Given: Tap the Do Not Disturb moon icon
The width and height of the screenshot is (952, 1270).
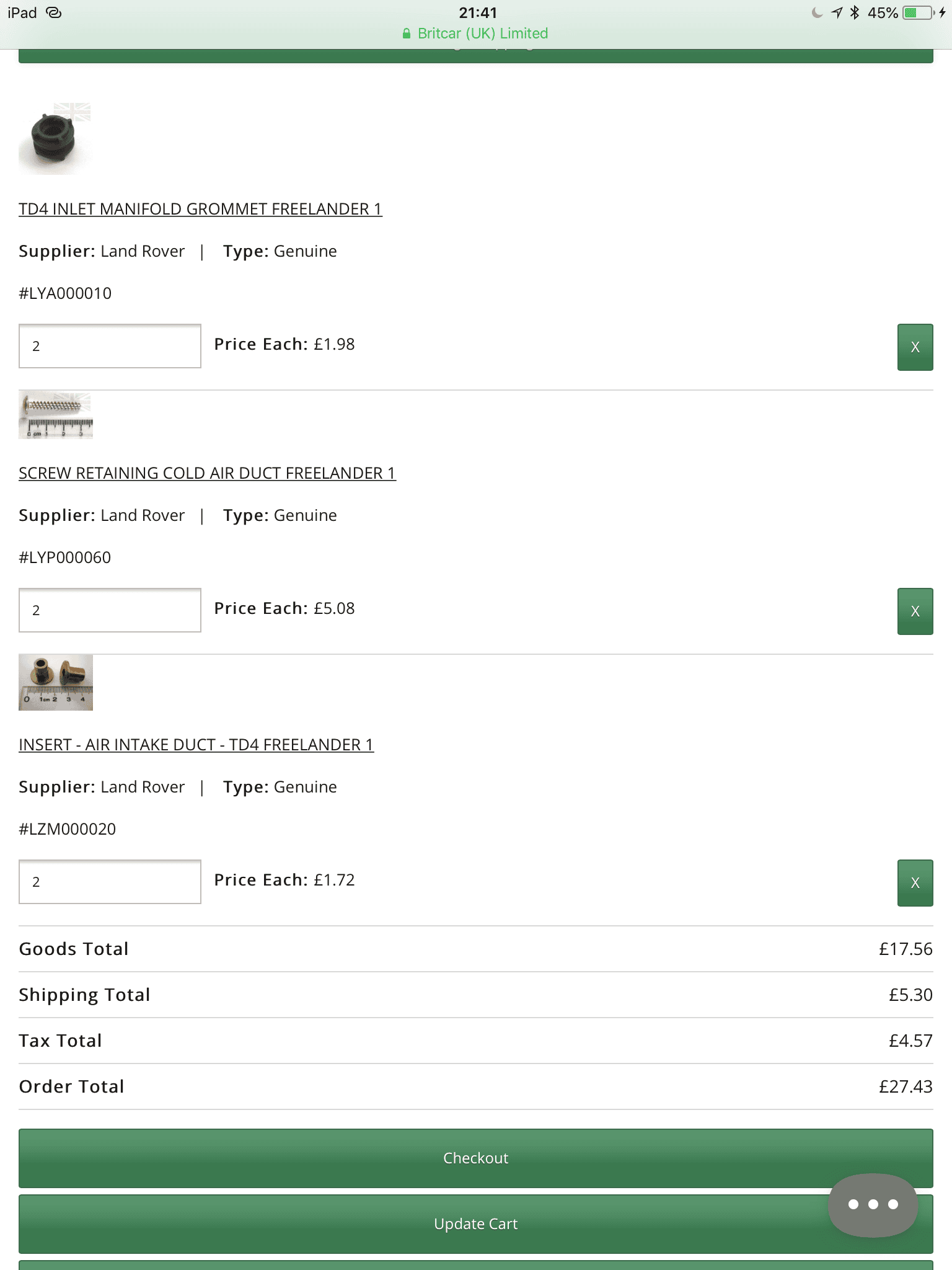Looking at the screenshot, I should (x=817, y=12).
